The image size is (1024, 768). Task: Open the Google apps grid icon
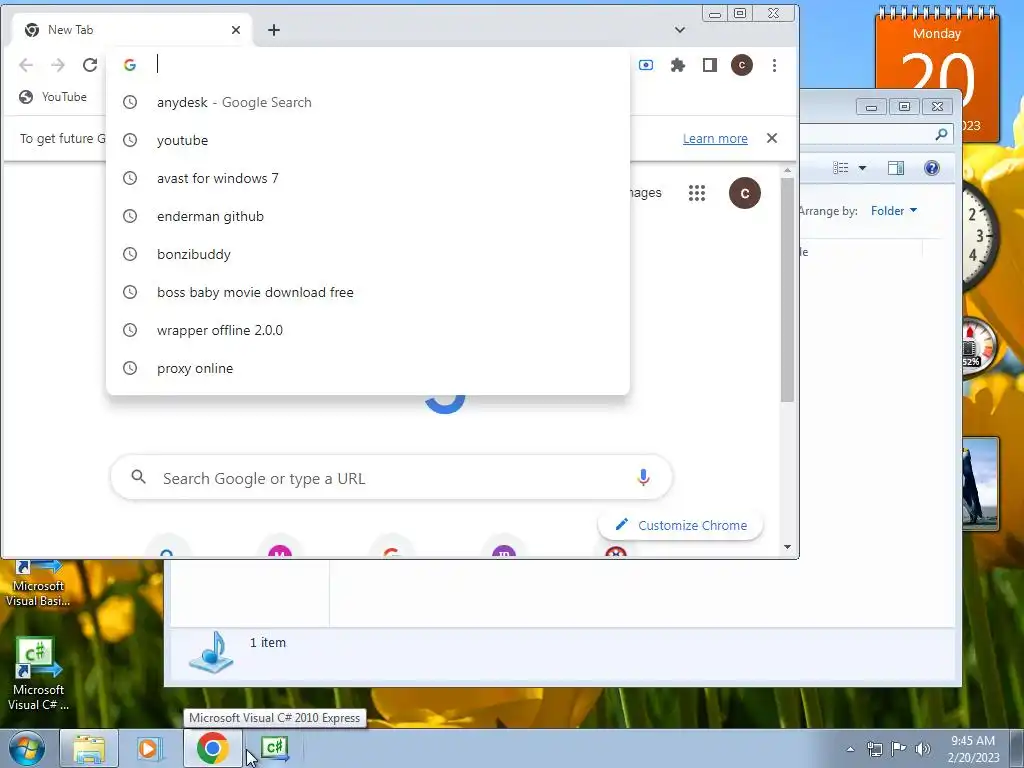click(697, 193)
